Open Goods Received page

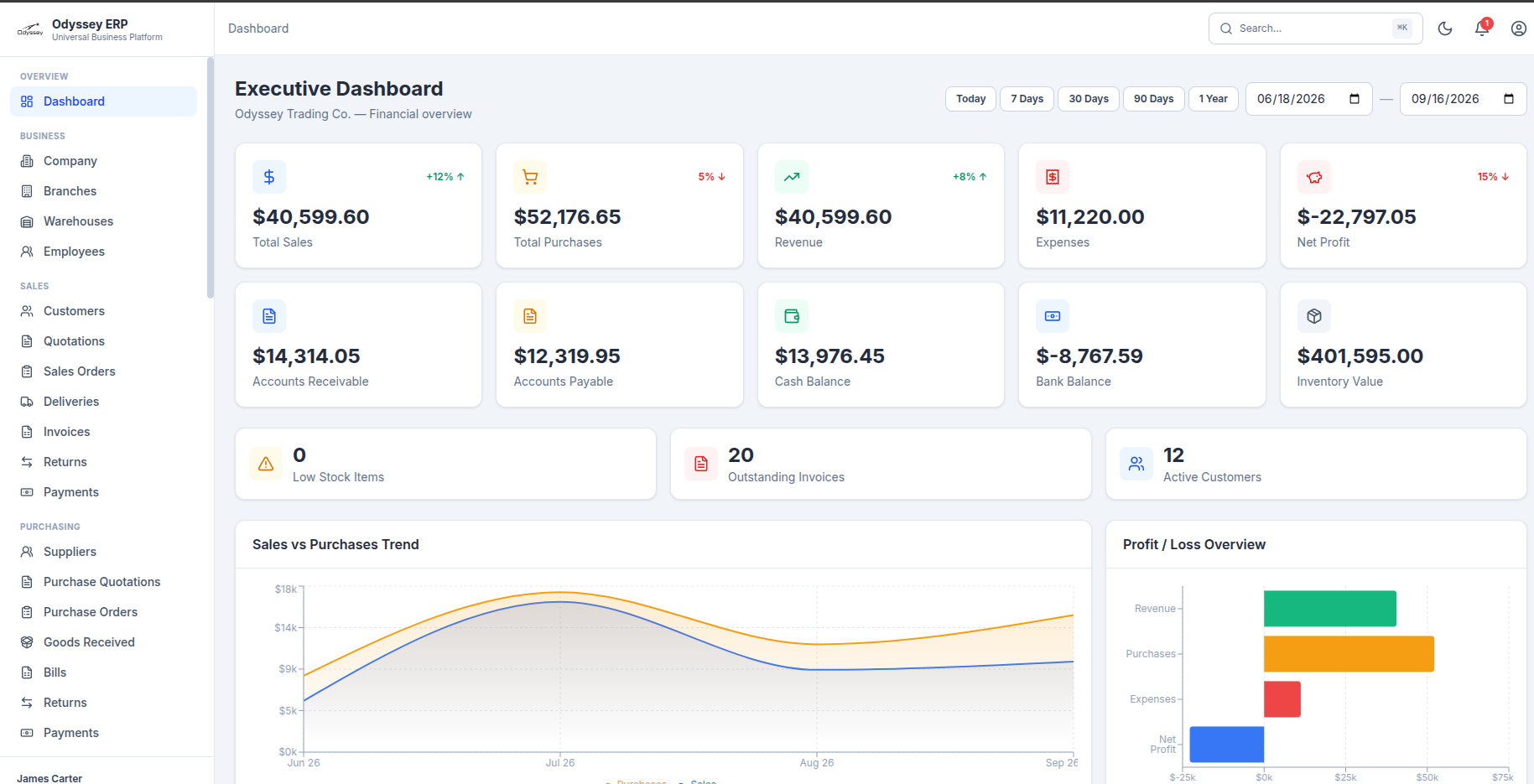(x=103, y=642)
